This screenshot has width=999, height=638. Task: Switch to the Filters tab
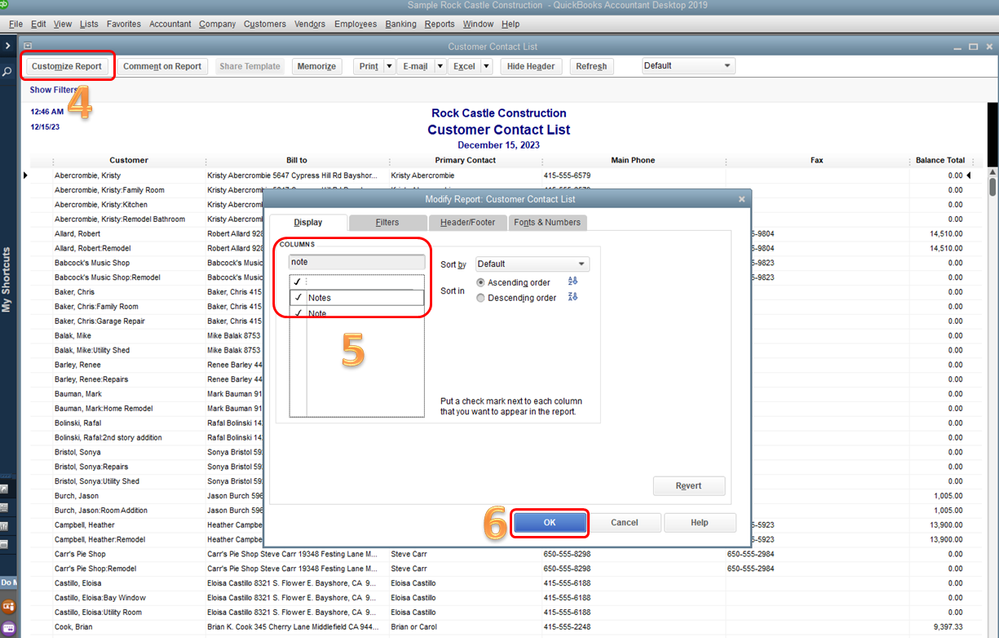[x=387, y=222]
